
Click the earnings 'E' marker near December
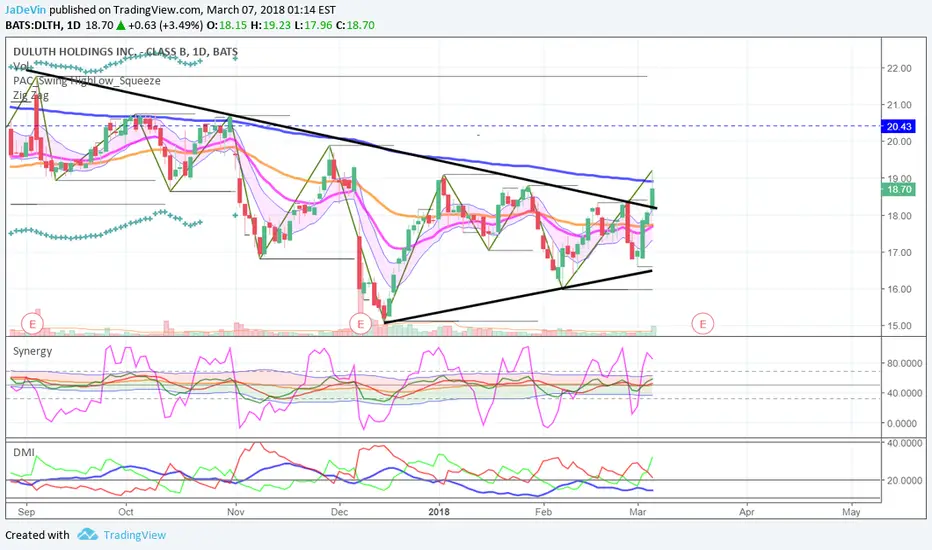[x=360, y=324]
